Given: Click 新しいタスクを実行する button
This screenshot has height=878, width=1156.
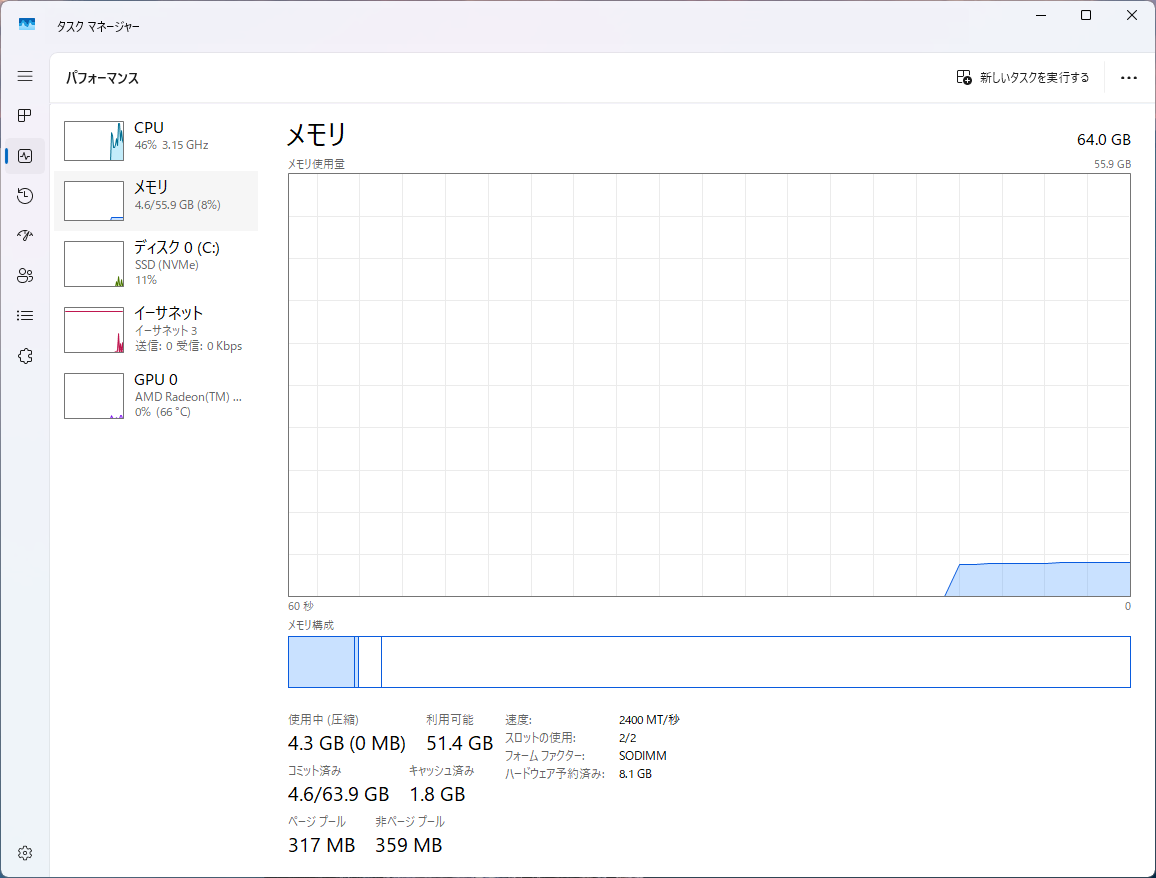Looking at the screenshot, I should pyautogui.click(x=1023, y=78).
